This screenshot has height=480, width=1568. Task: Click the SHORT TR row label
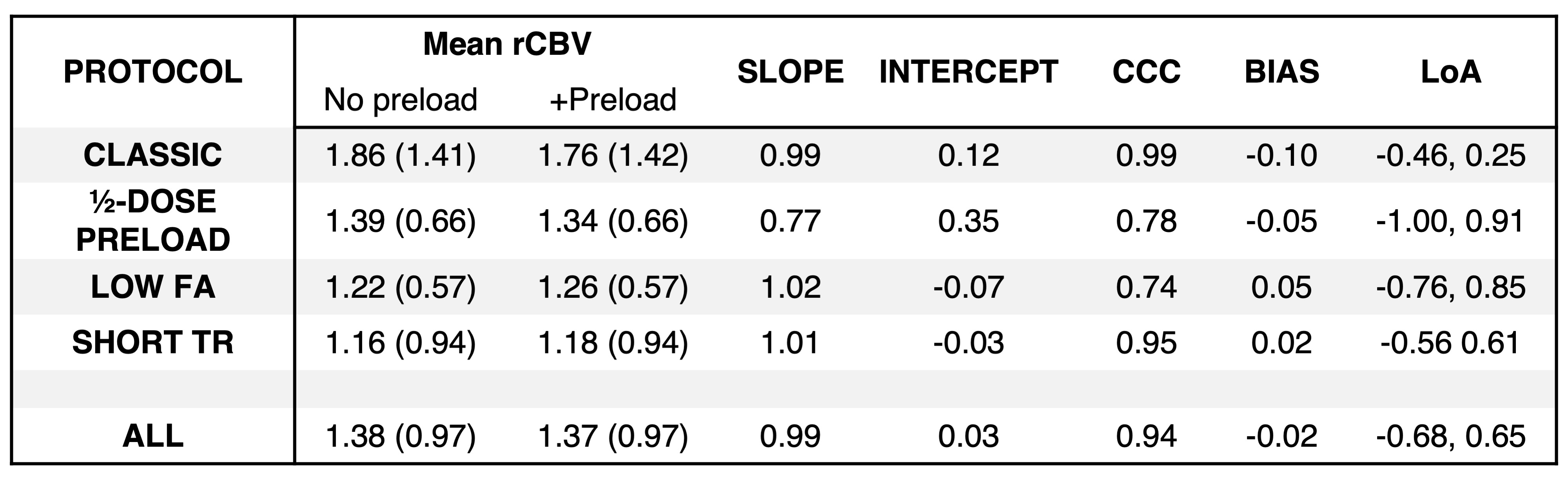(153, 342)
